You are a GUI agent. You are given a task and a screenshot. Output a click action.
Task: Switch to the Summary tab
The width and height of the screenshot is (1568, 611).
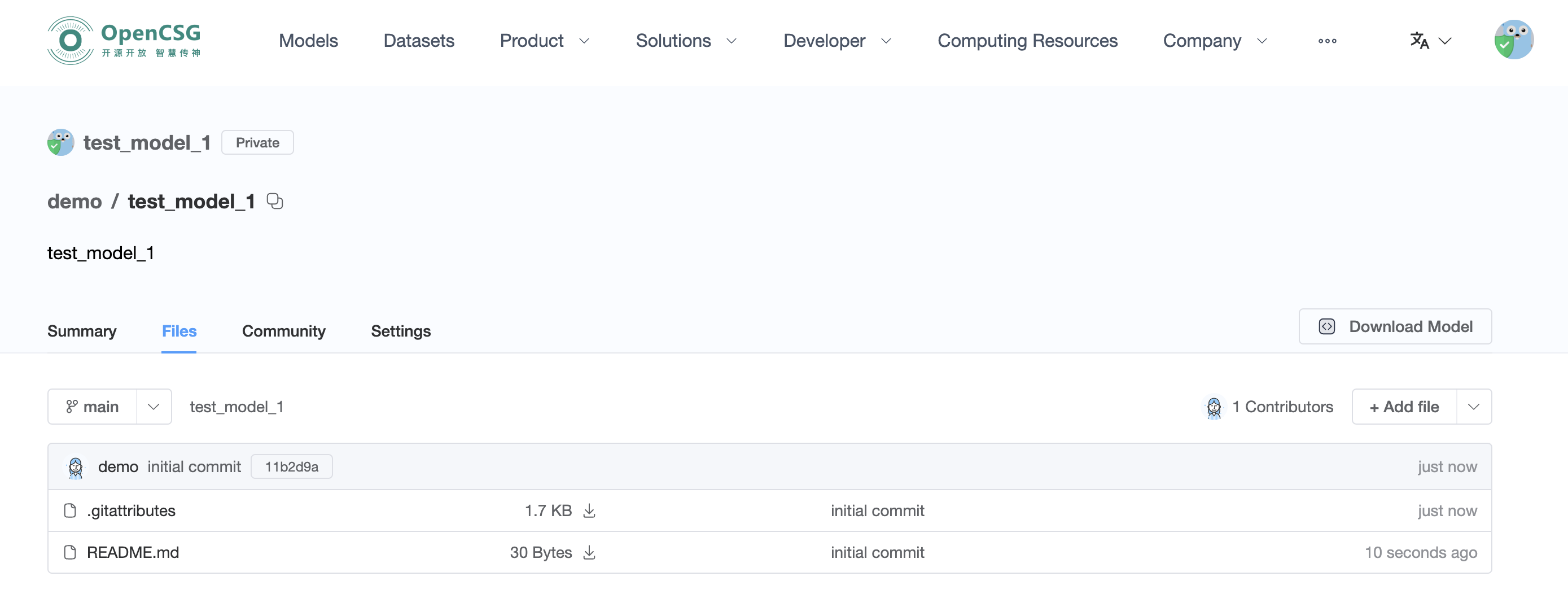click(x=82, y=331)
